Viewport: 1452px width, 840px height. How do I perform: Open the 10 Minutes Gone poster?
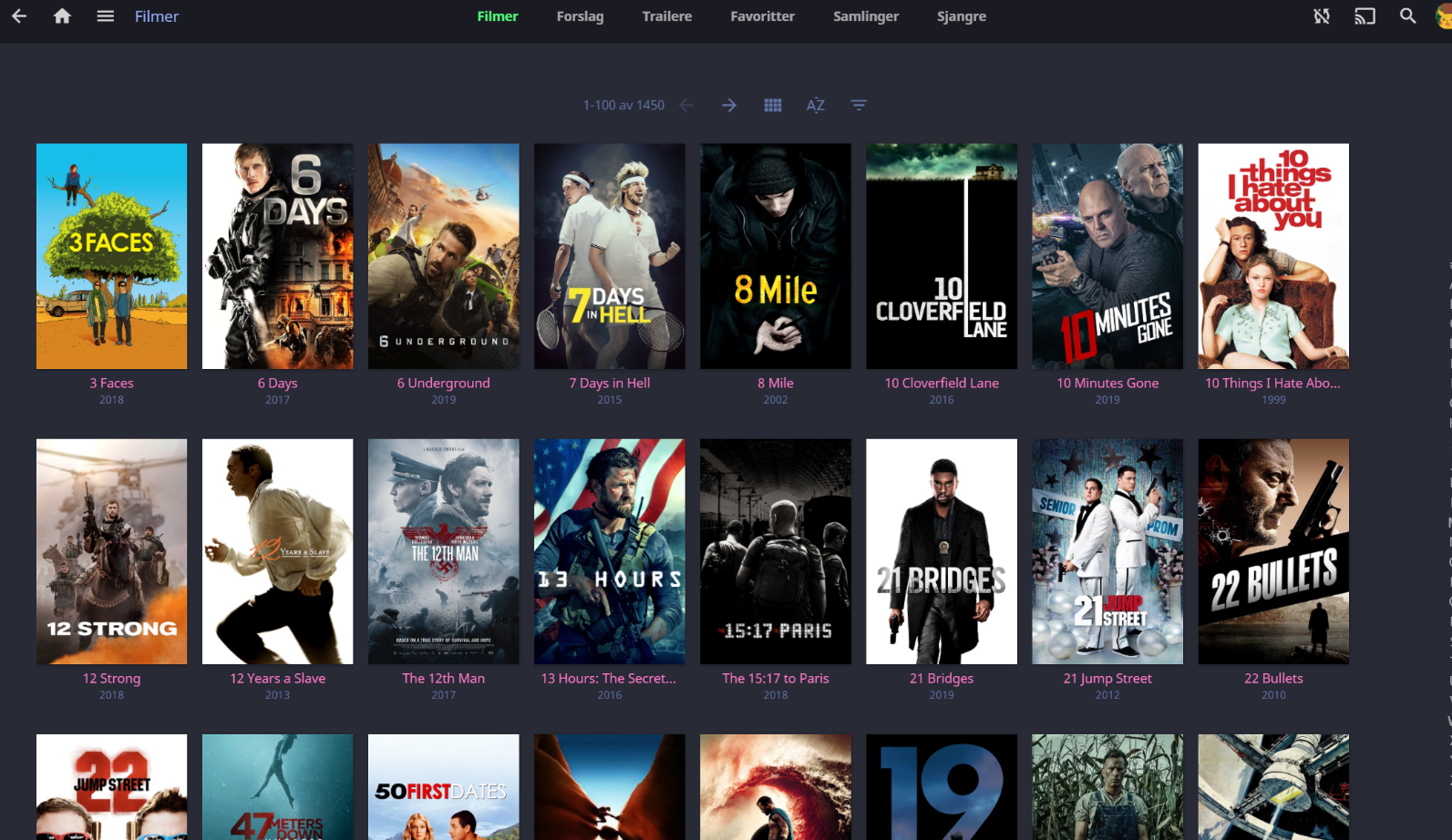(x=1107, y=256)
